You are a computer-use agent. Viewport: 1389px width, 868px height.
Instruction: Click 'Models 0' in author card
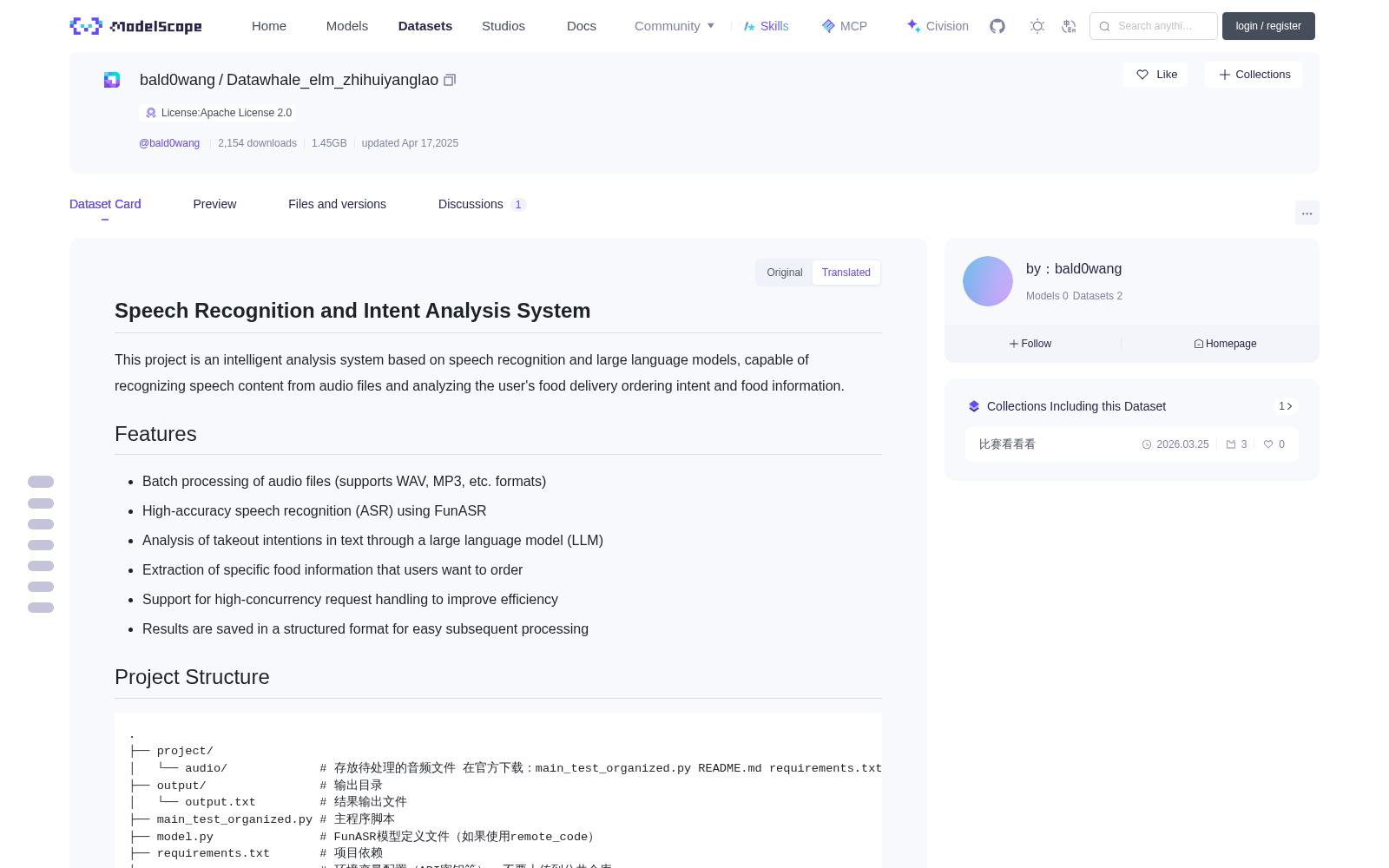[1047, 296]
